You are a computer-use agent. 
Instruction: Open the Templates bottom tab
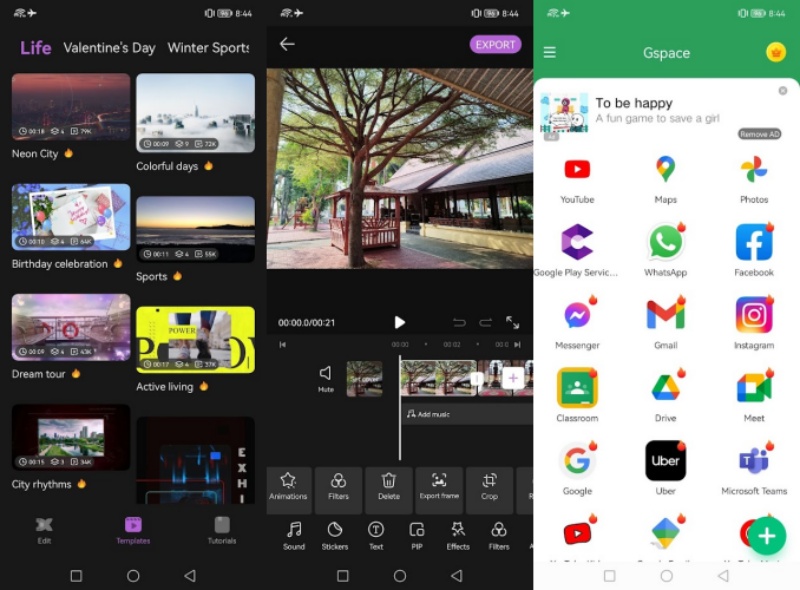pyautogui.click(x=133, y=531)
